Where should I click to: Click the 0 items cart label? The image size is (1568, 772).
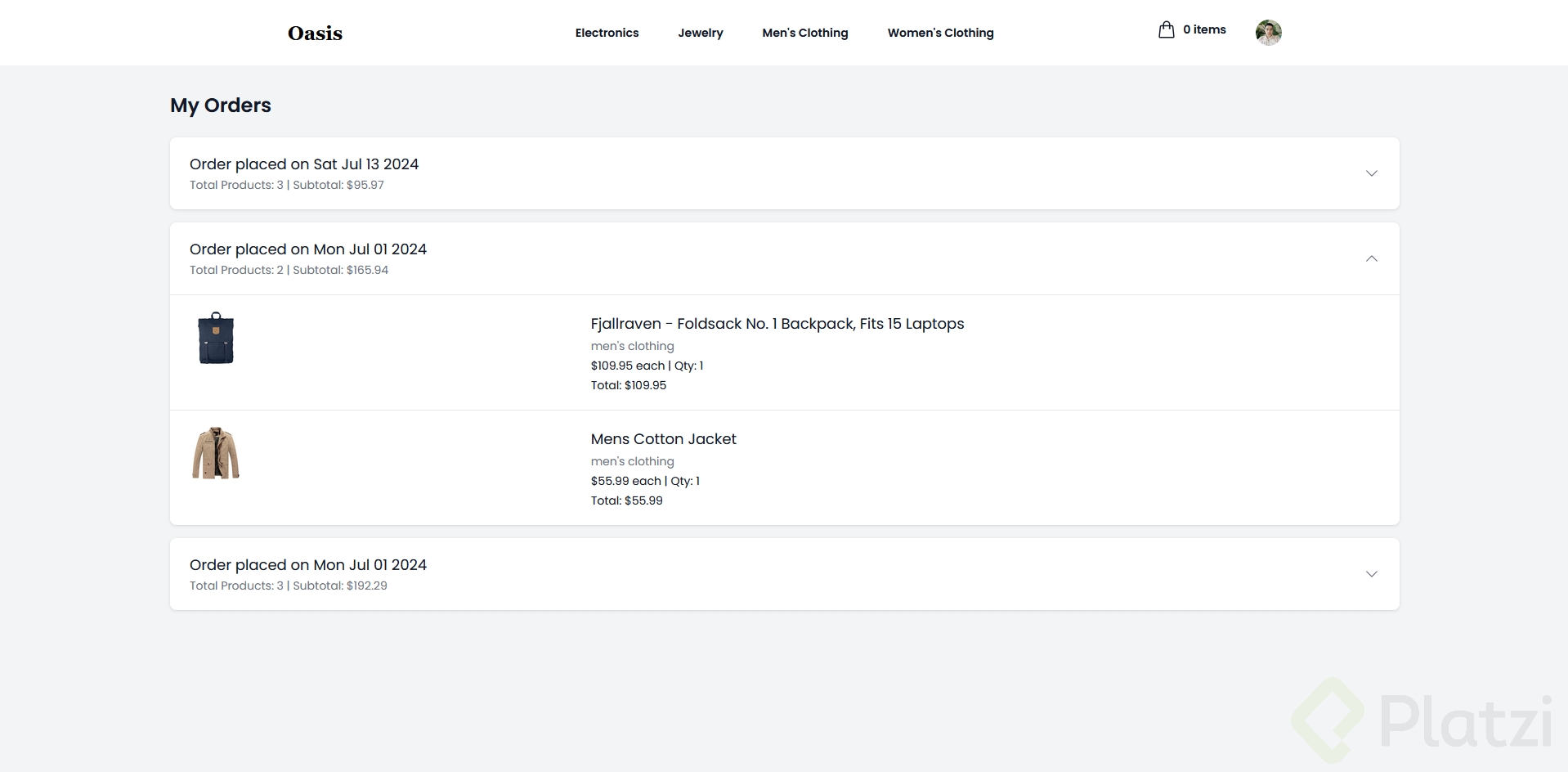tap(1204, 29)
